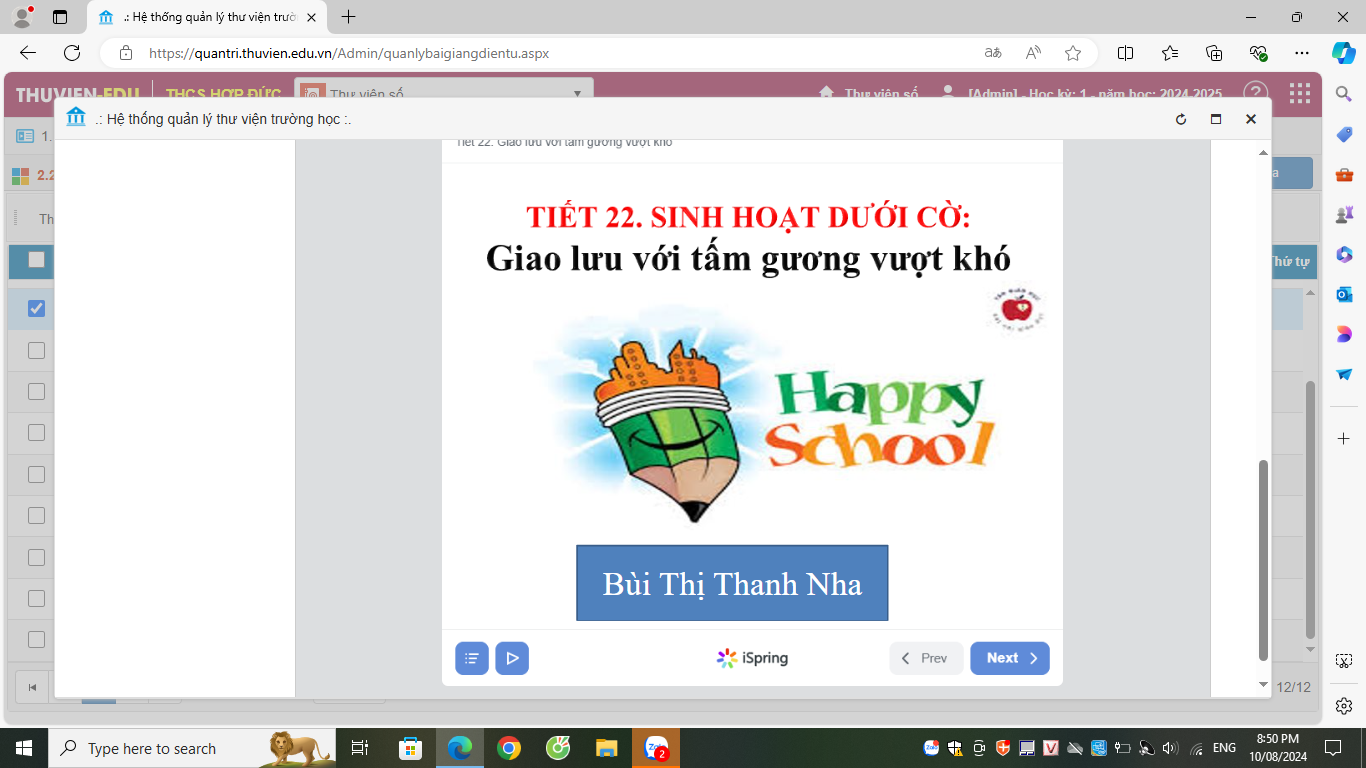
Task: Open the Edge sidebar search icon
Action: tap(1344, 94)
